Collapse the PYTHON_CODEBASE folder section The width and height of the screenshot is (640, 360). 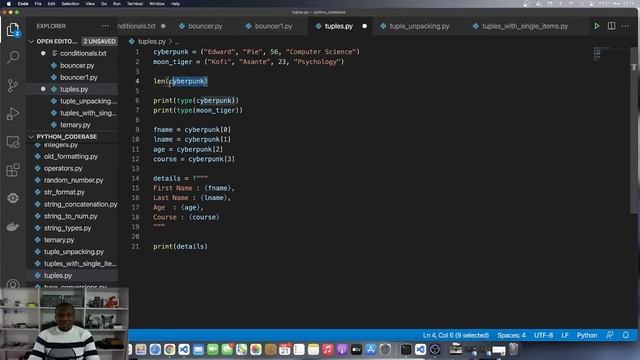point(31,137)
